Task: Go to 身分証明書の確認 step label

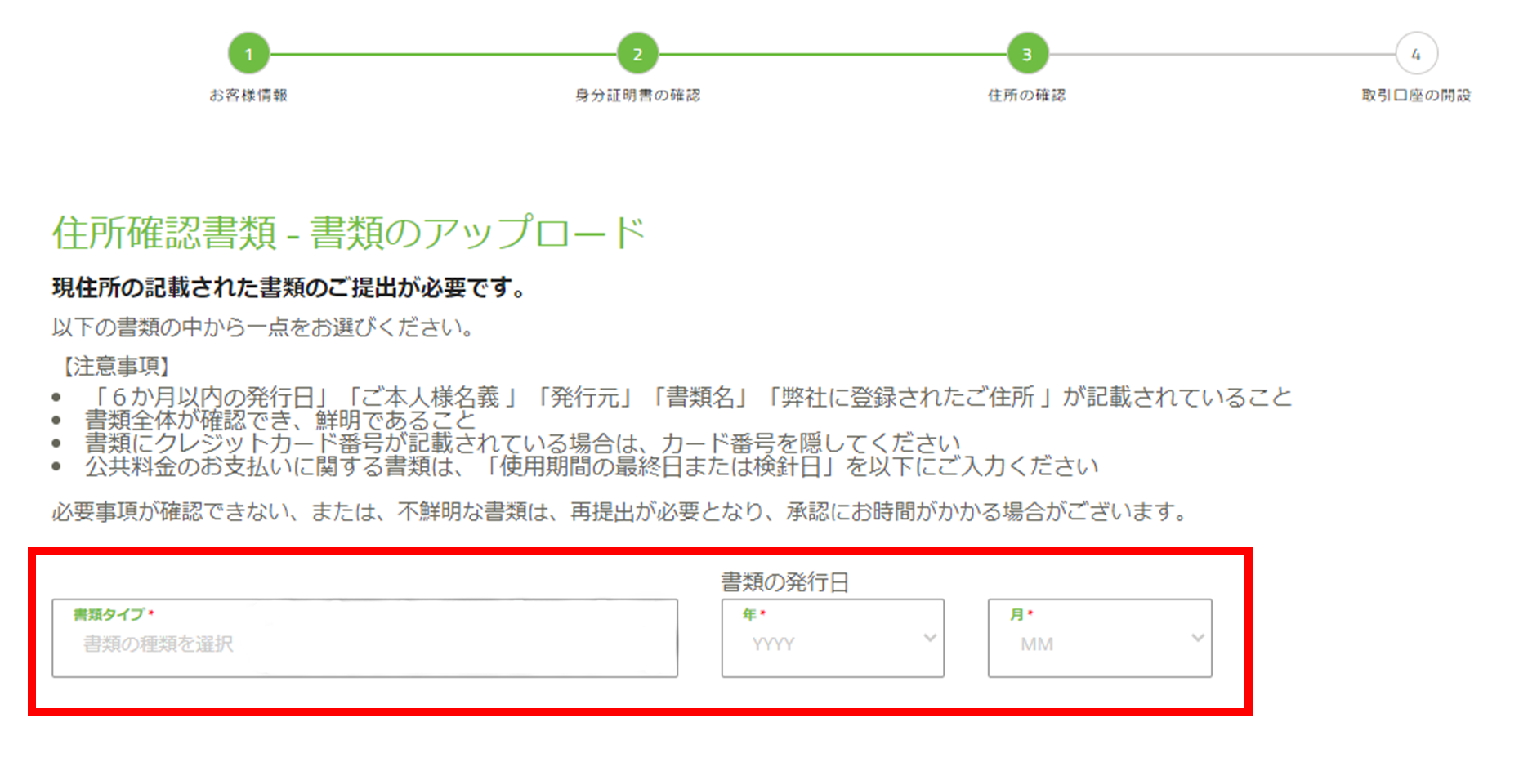Action: [x=637, y=96]
